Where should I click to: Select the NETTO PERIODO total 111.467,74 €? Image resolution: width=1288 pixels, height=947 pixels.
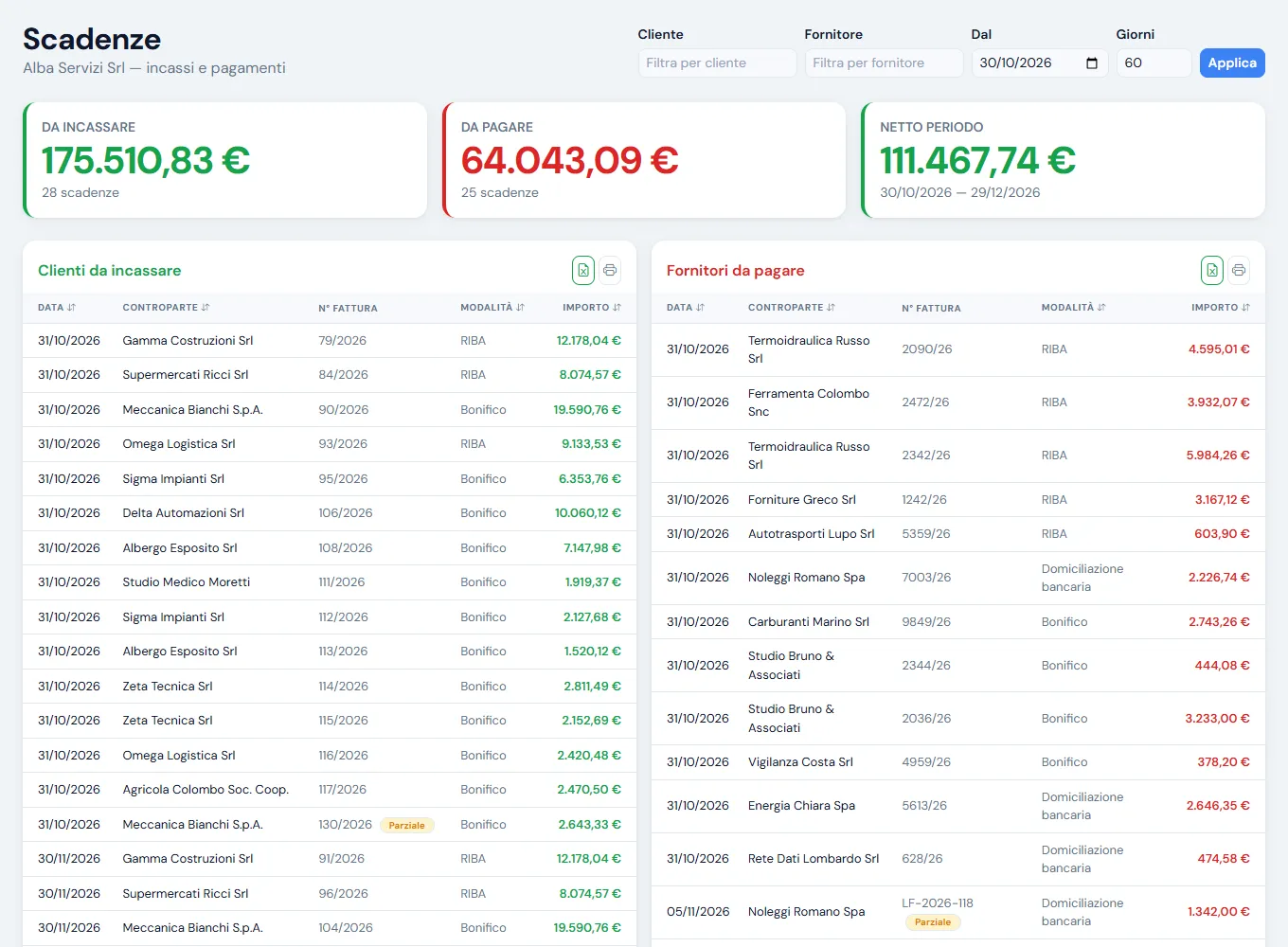point(978,160)
